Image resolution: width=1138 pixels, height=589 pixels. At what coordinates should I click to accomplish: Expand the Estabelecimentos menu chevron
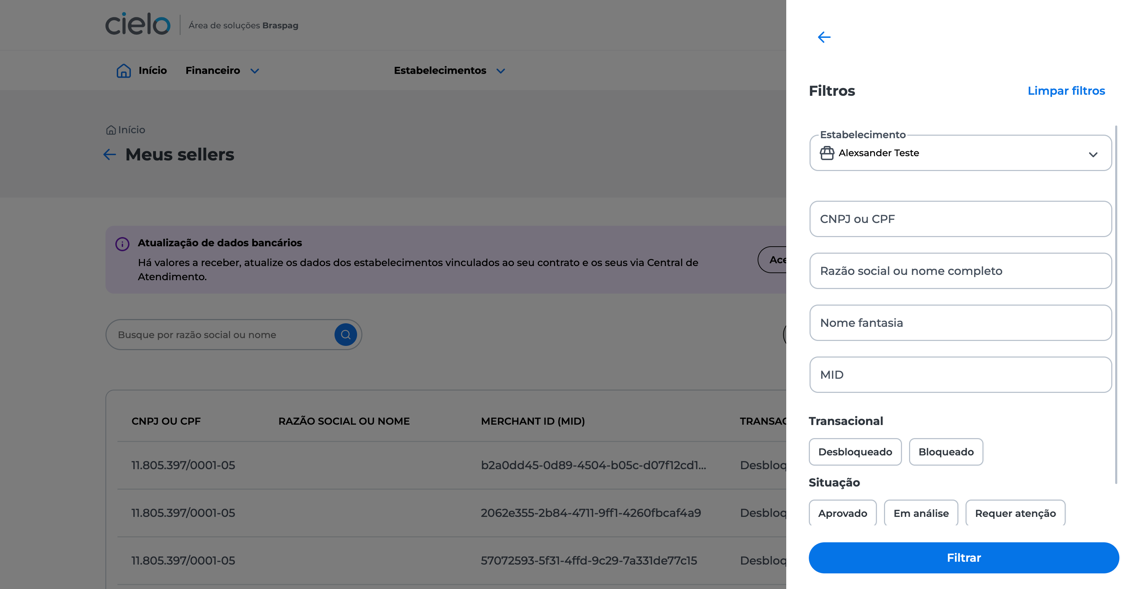(x=501, y=71)
